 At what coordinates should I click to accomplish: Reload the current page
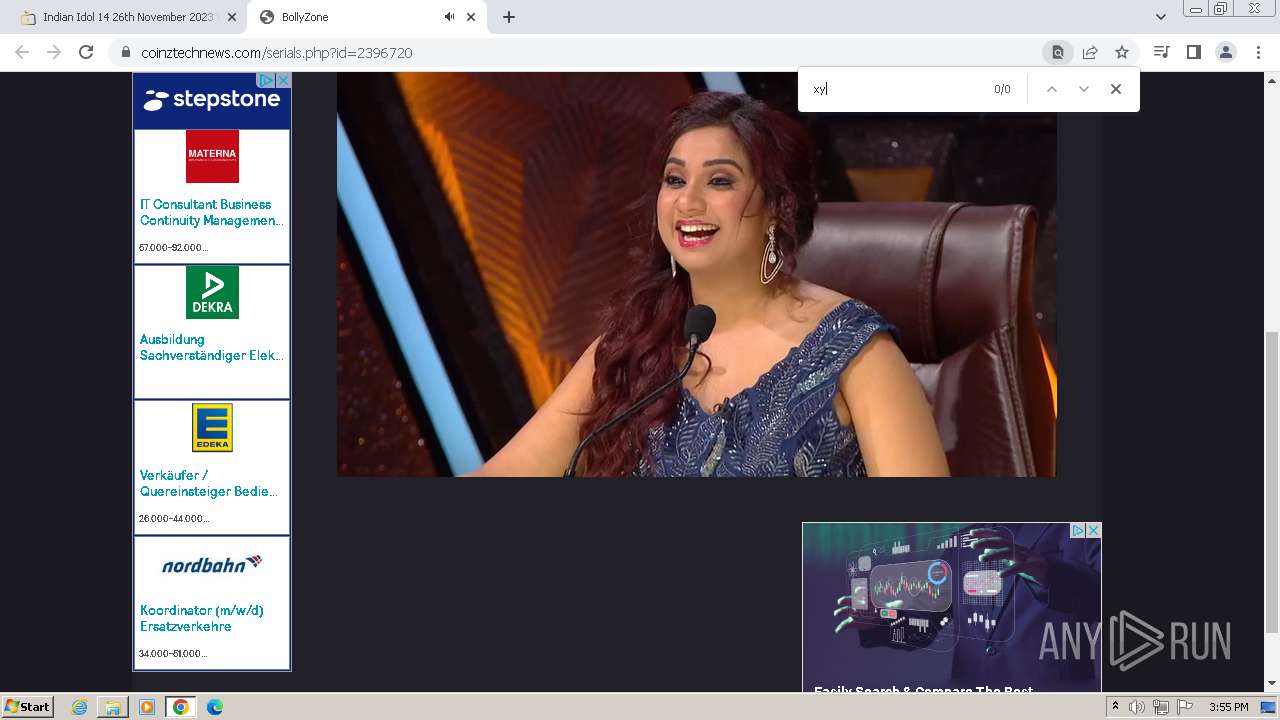(86, 52)
